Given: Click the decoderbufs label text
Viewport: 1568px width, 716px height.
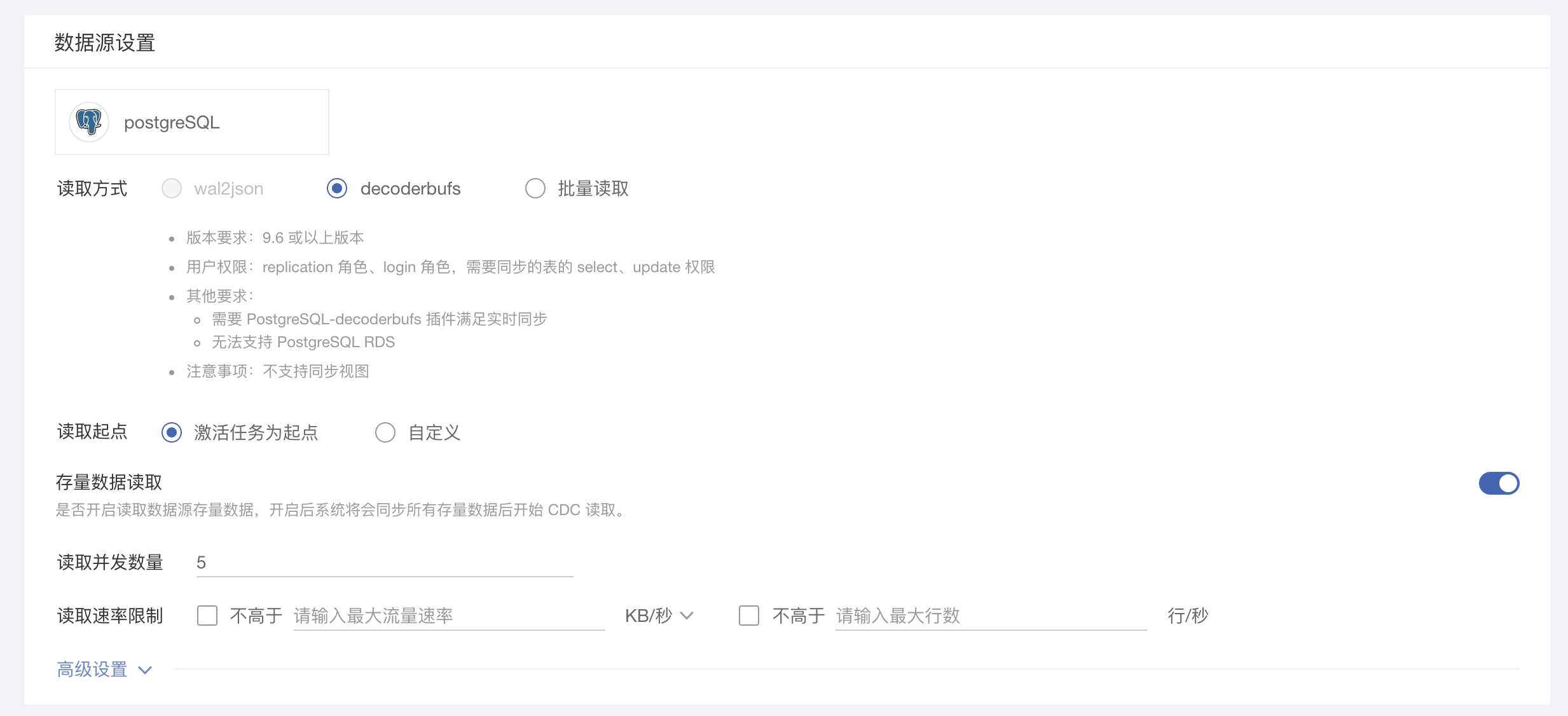Looking at the screenshot, I should pos(410,188).
